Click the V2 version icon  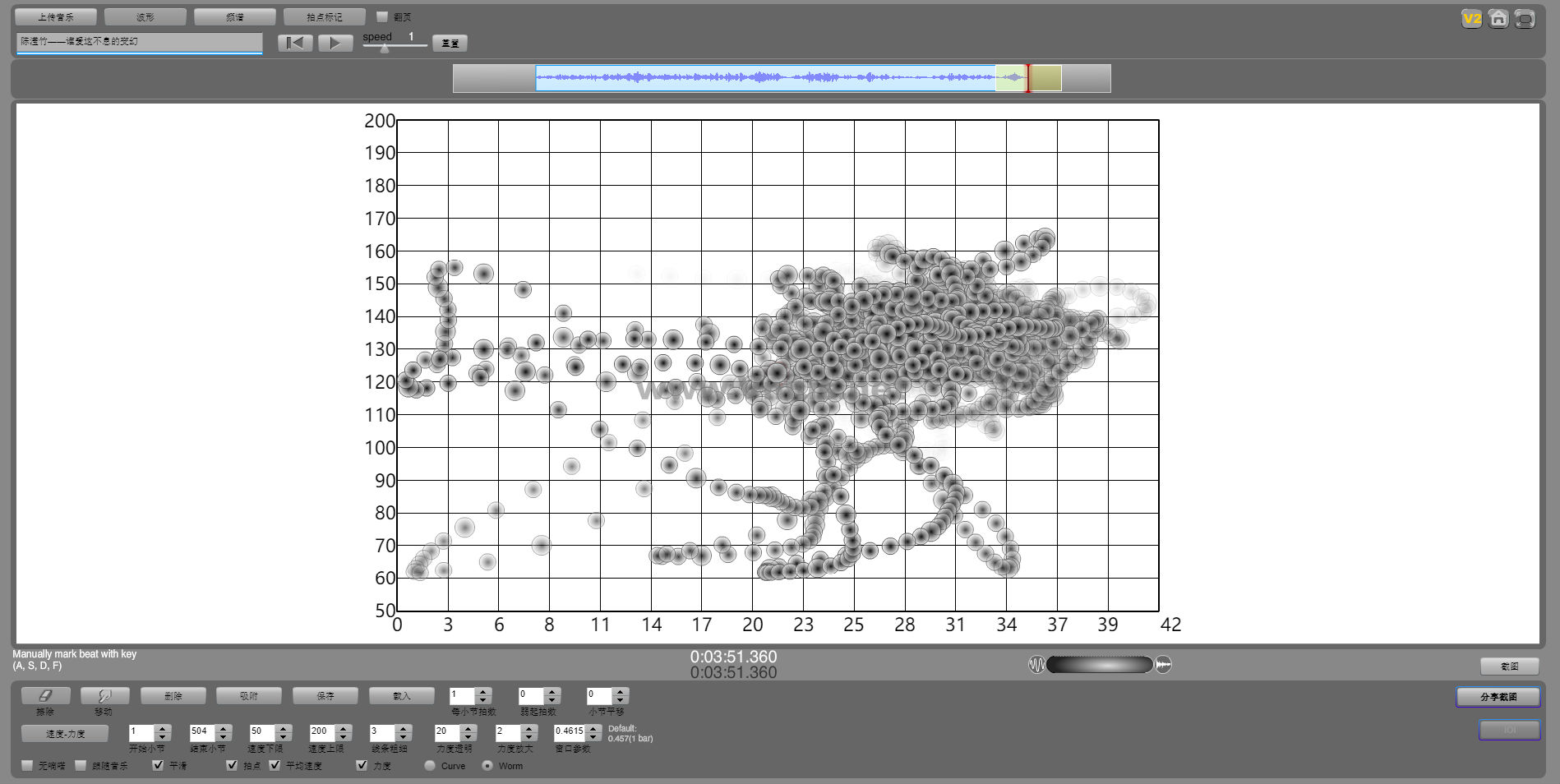pyautogui.click(x=1471, y=18)
